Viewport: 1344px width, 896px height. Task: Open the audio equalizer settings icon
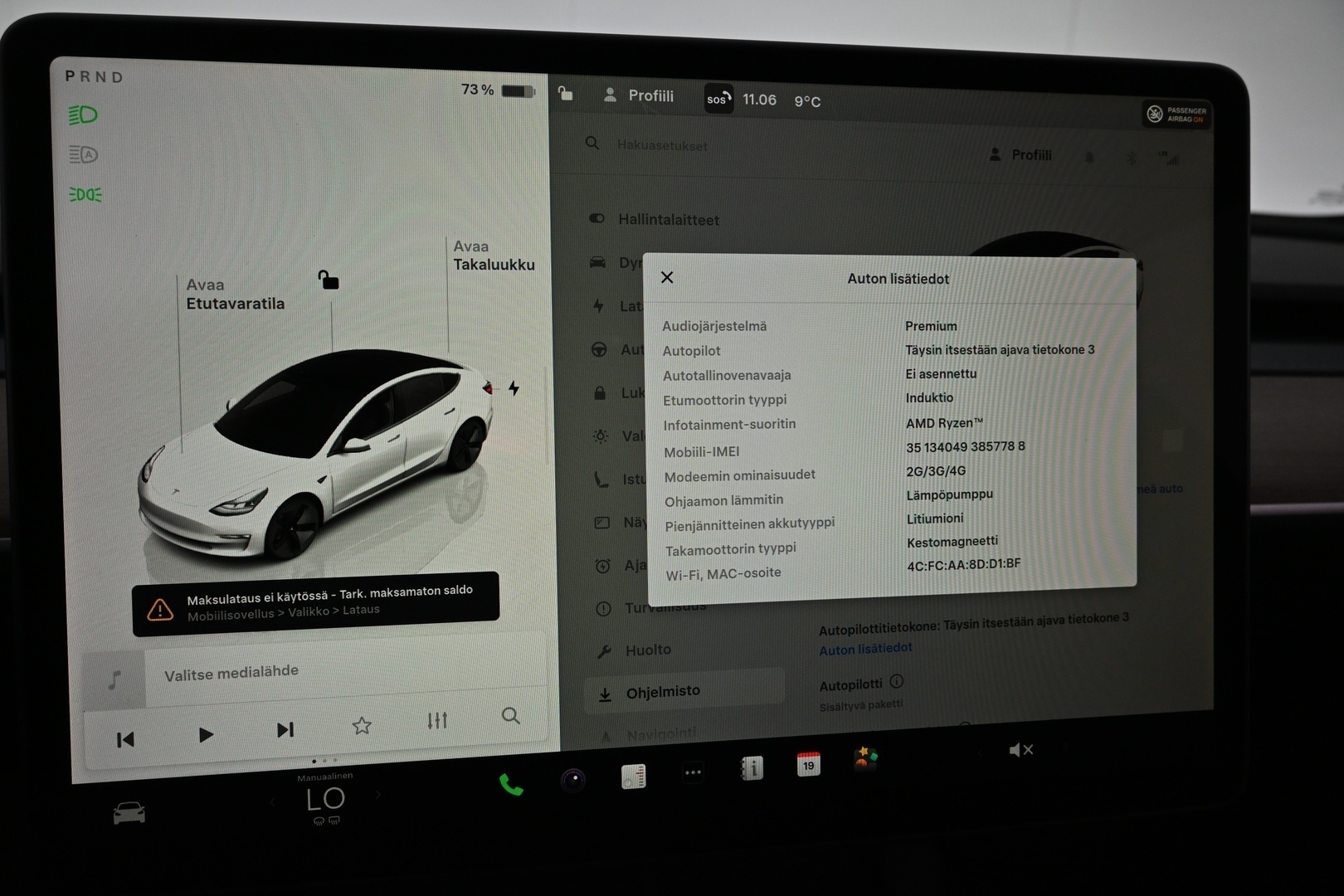(437, 720)
